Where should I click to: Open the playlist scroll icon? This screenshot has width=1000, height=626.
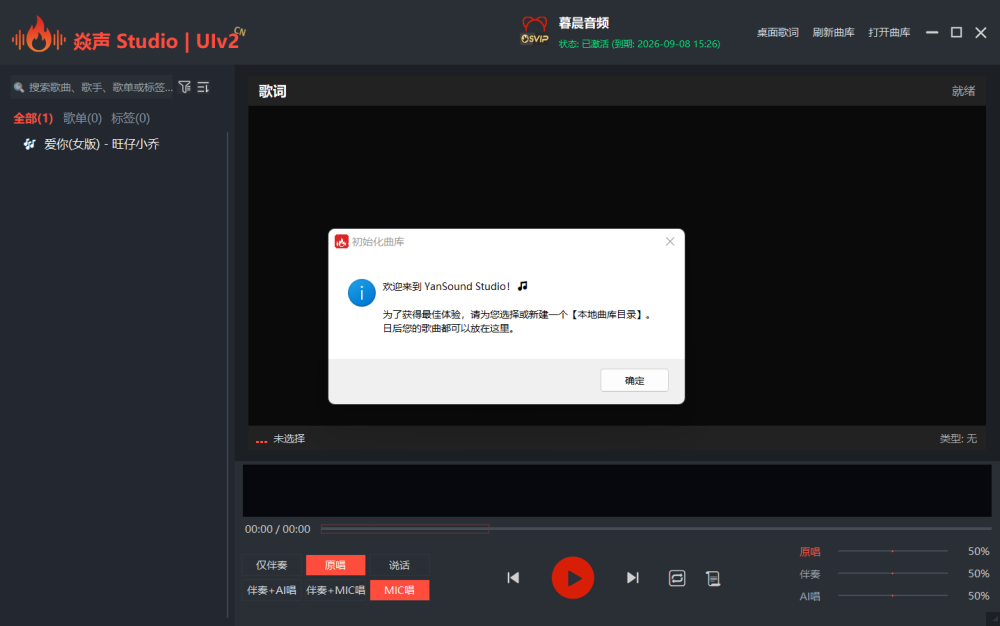click(713, 578)
